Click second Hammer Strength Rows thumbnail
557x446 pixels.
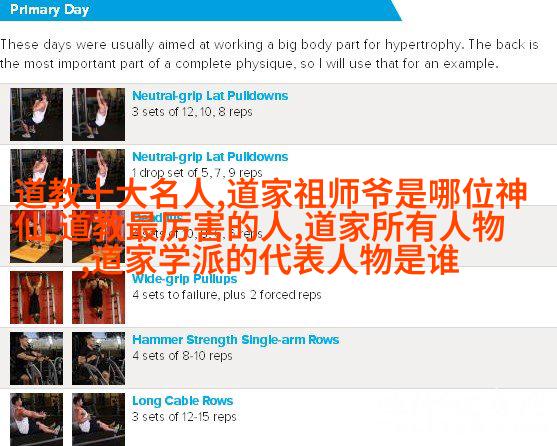click(x=98, y=359)
